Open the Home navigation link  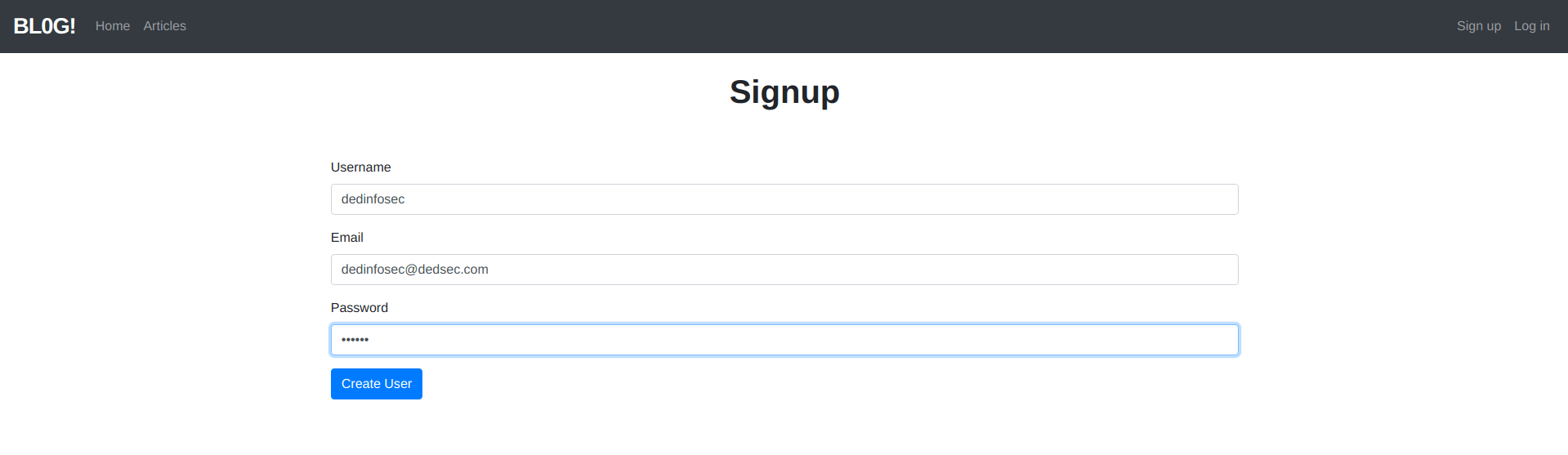(x=113, y=26)
